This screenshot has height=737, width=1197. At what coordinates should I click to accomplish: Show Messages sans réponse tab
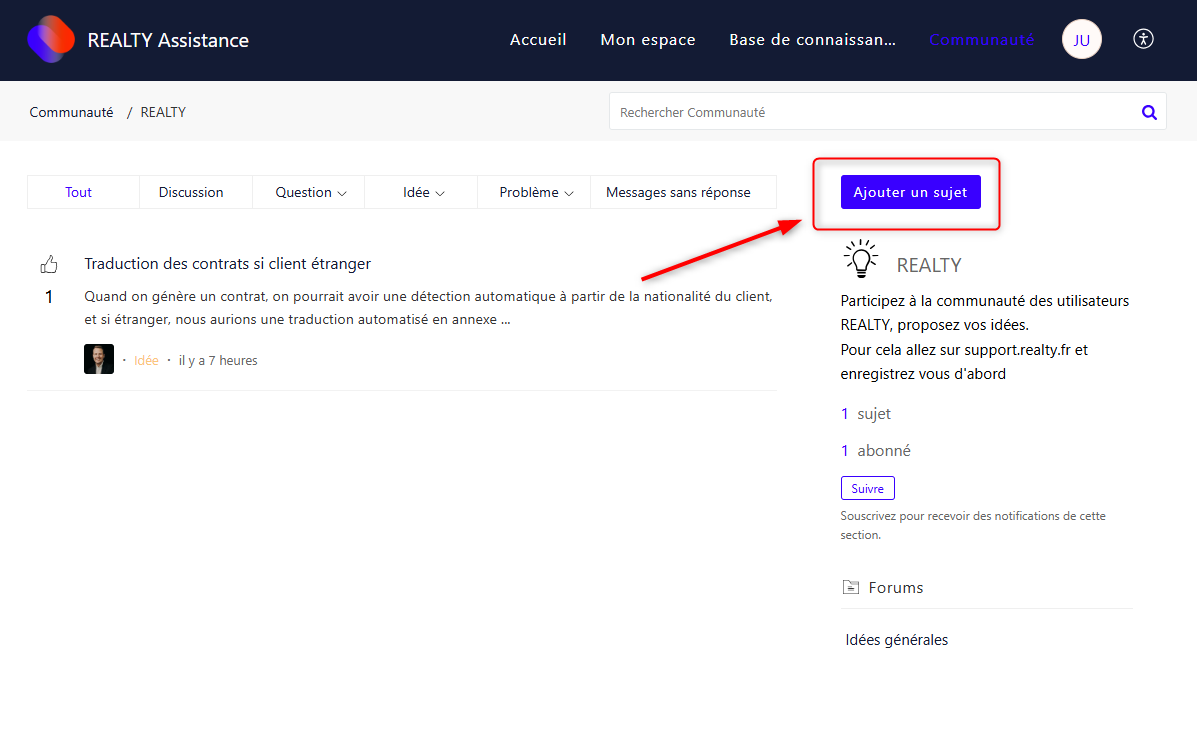pyautogui.click(x=678, y=192)
